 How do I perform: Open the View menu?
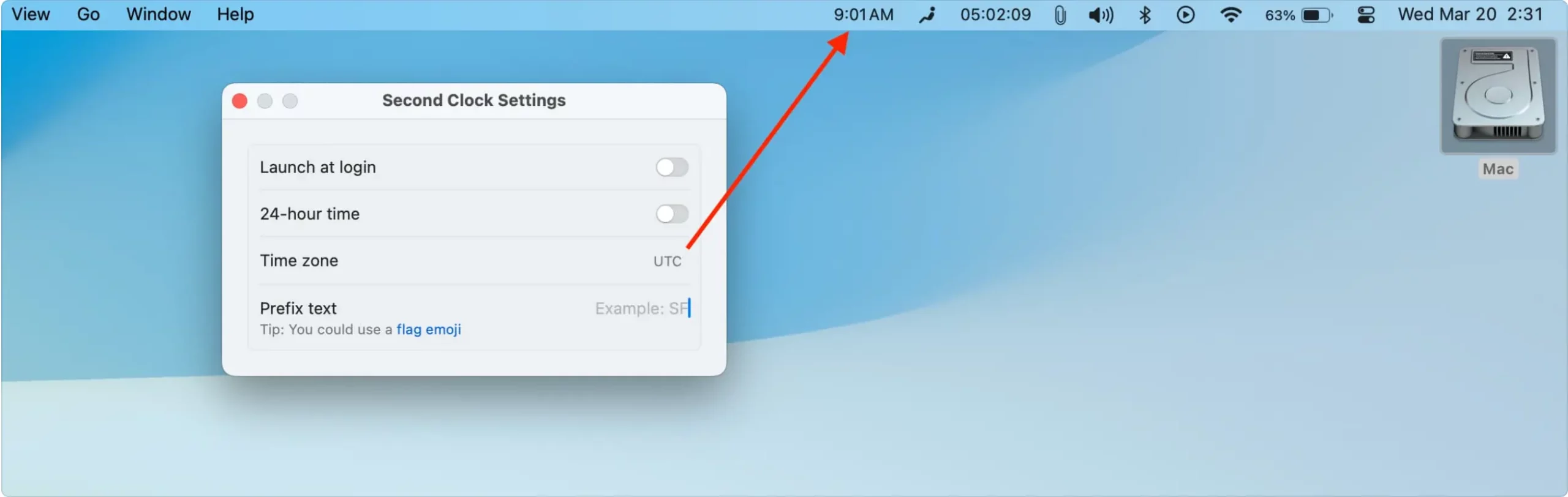pyautogui.click(x=31, y=15)
